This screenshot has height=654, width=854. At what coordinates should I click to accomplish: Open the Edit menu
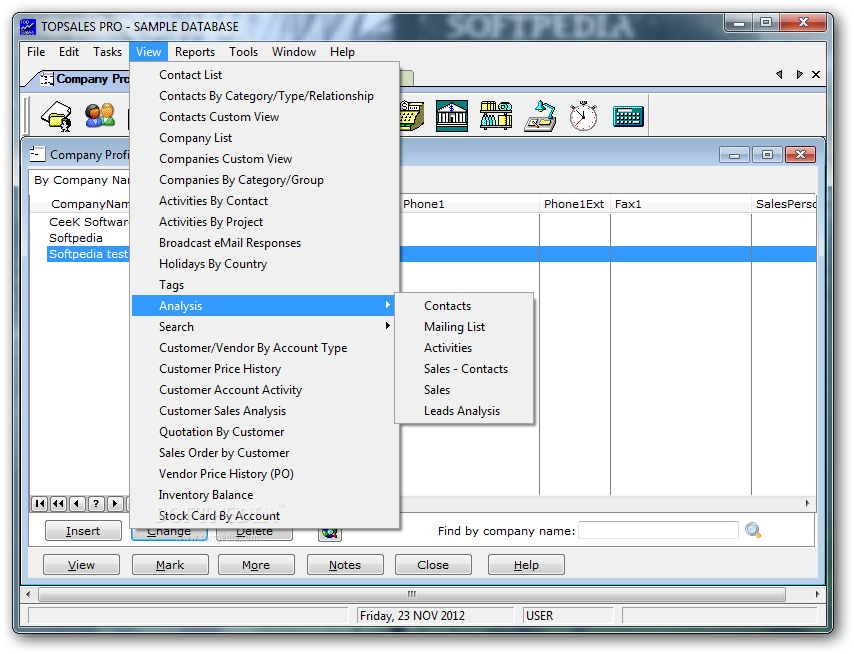[69, 52]
